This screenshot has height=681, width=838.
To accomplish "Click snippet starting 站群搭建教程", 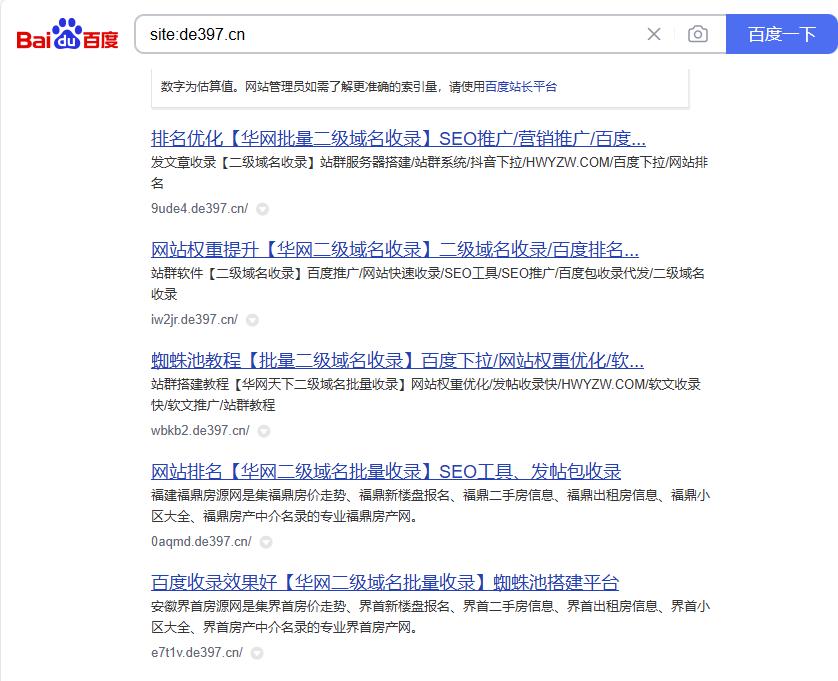I will pyautogui.click(x=426, y=394).
